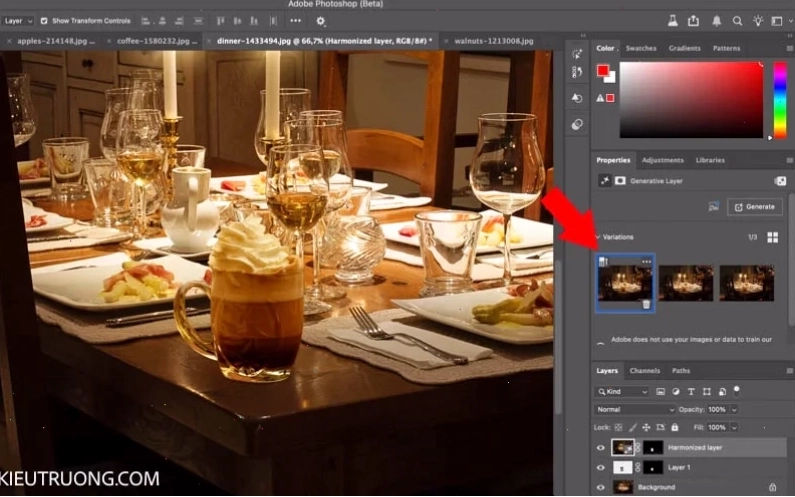Switch to the Channels tab
This screenshot has width=795, height=497.
click(644, 371)
